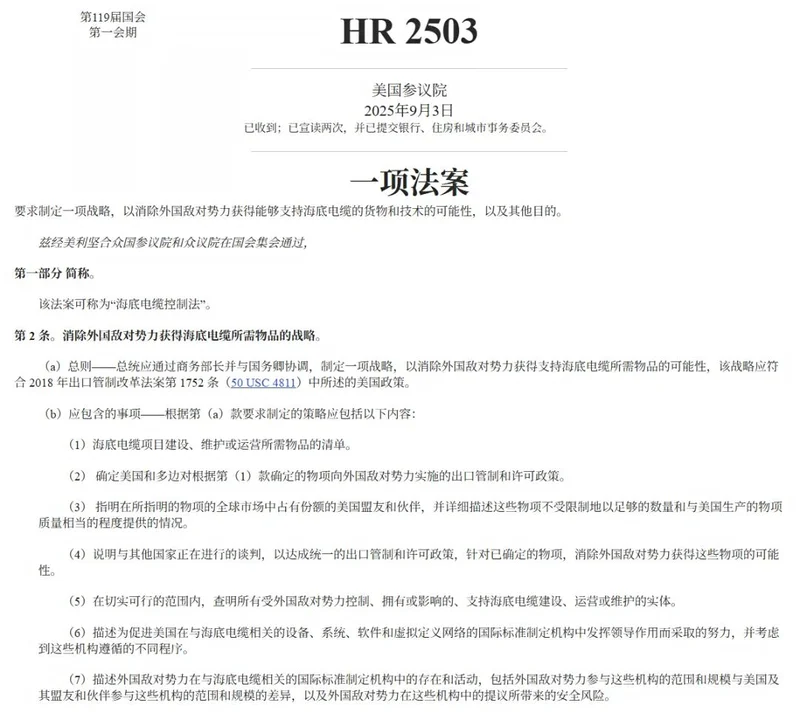Click the 第 2 条 section heading
Screen dimensions: 800x720
click(x=168, y=336)
